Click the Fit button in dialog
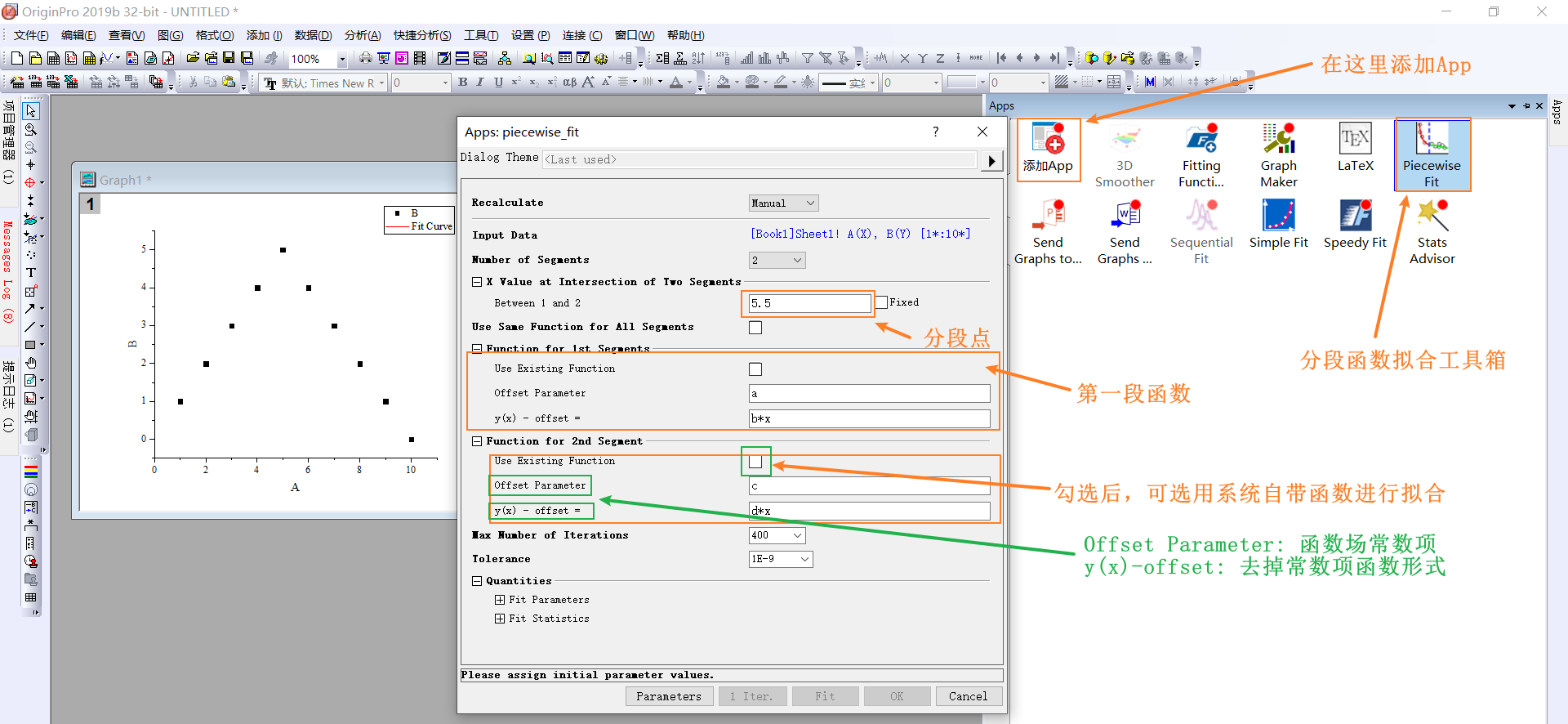This screenshot has width=1568, height=724. click(x=825, y=696)
